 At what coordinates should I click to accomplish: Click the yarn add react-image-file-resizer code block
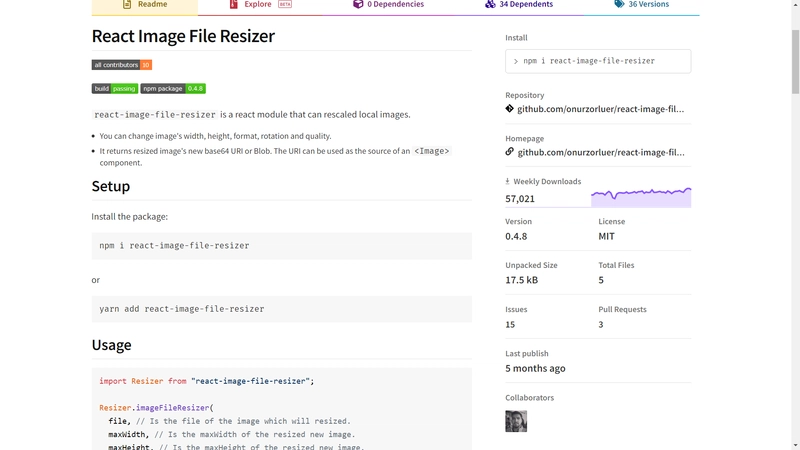pyautogui.click(x=282, y=309)
